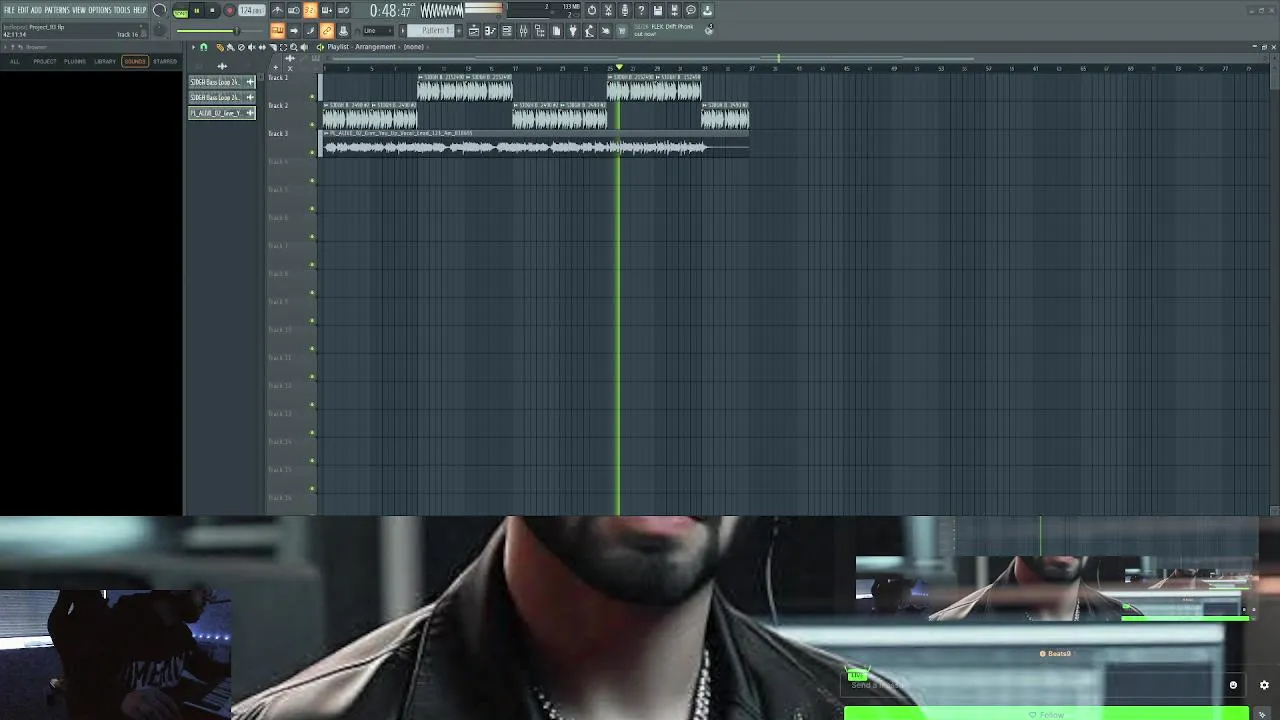Select the PL_ALUB_02 vocal clip in picker
The height and width of the screenshot is (720, 1280).
point(222,113)
